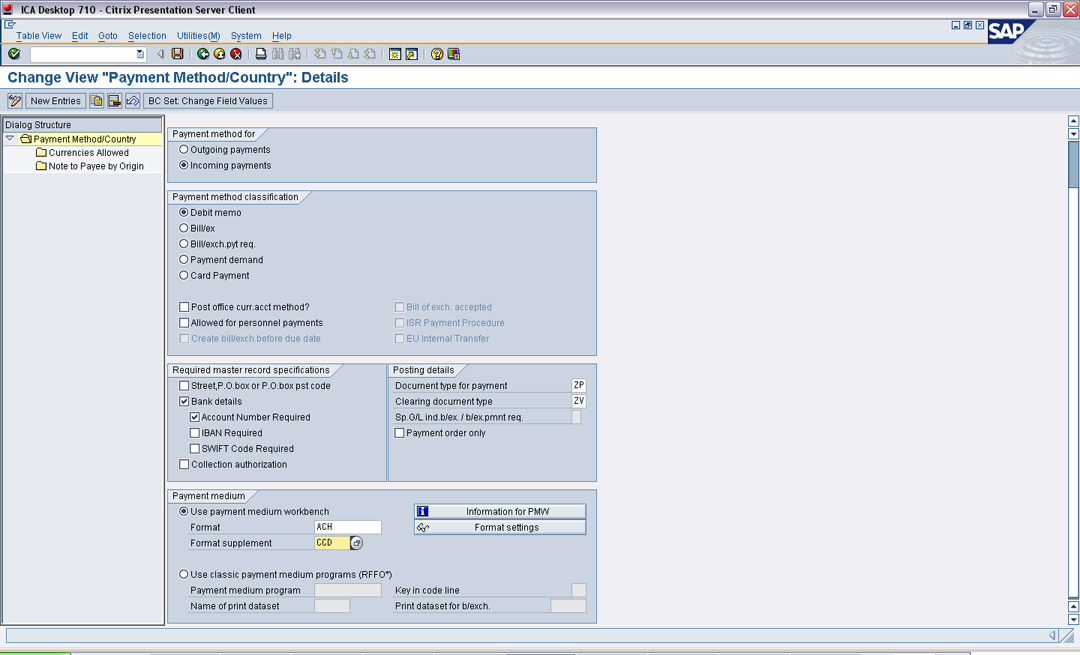Open the Goto menu
Image resolution: width=1080 pixels, height=655 pixels.
(x=107, y=36)
